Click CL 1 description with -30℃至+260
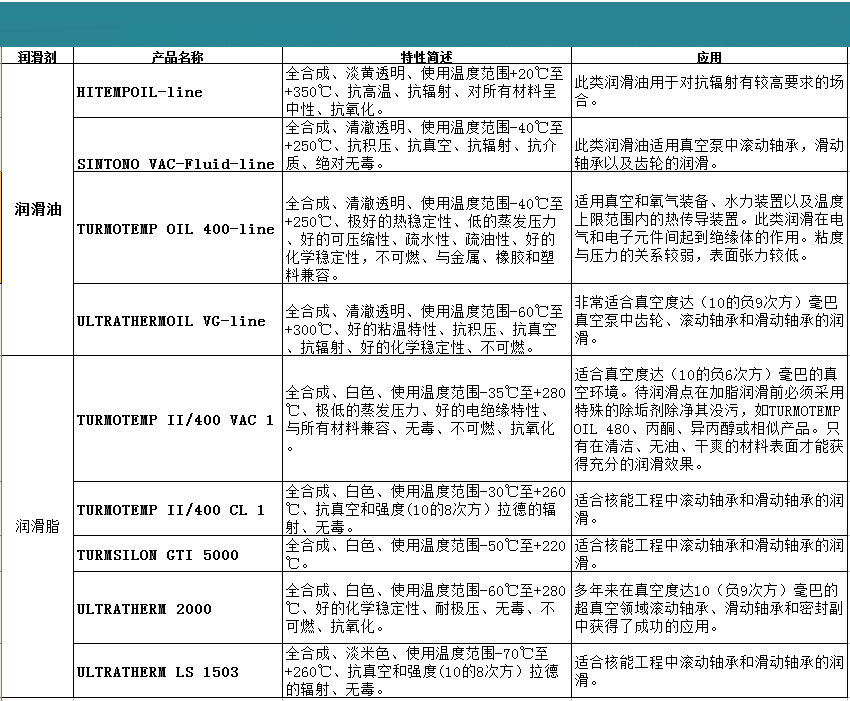Image resolution: width=850 pixels, height=701 pixels. click(427, 509)
